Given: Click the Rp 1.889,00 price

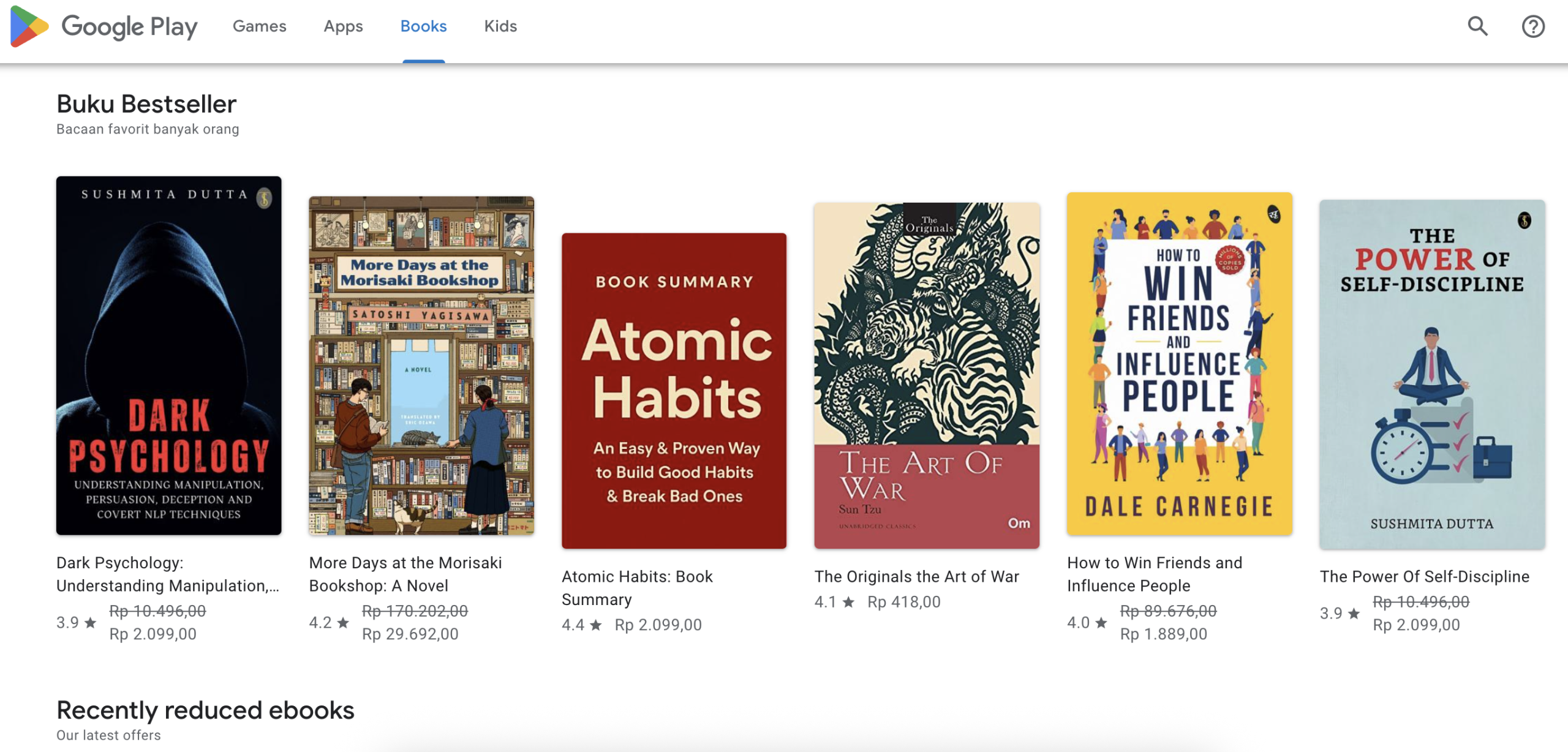Looking at the screenshot, I should tap(1164, 634).
